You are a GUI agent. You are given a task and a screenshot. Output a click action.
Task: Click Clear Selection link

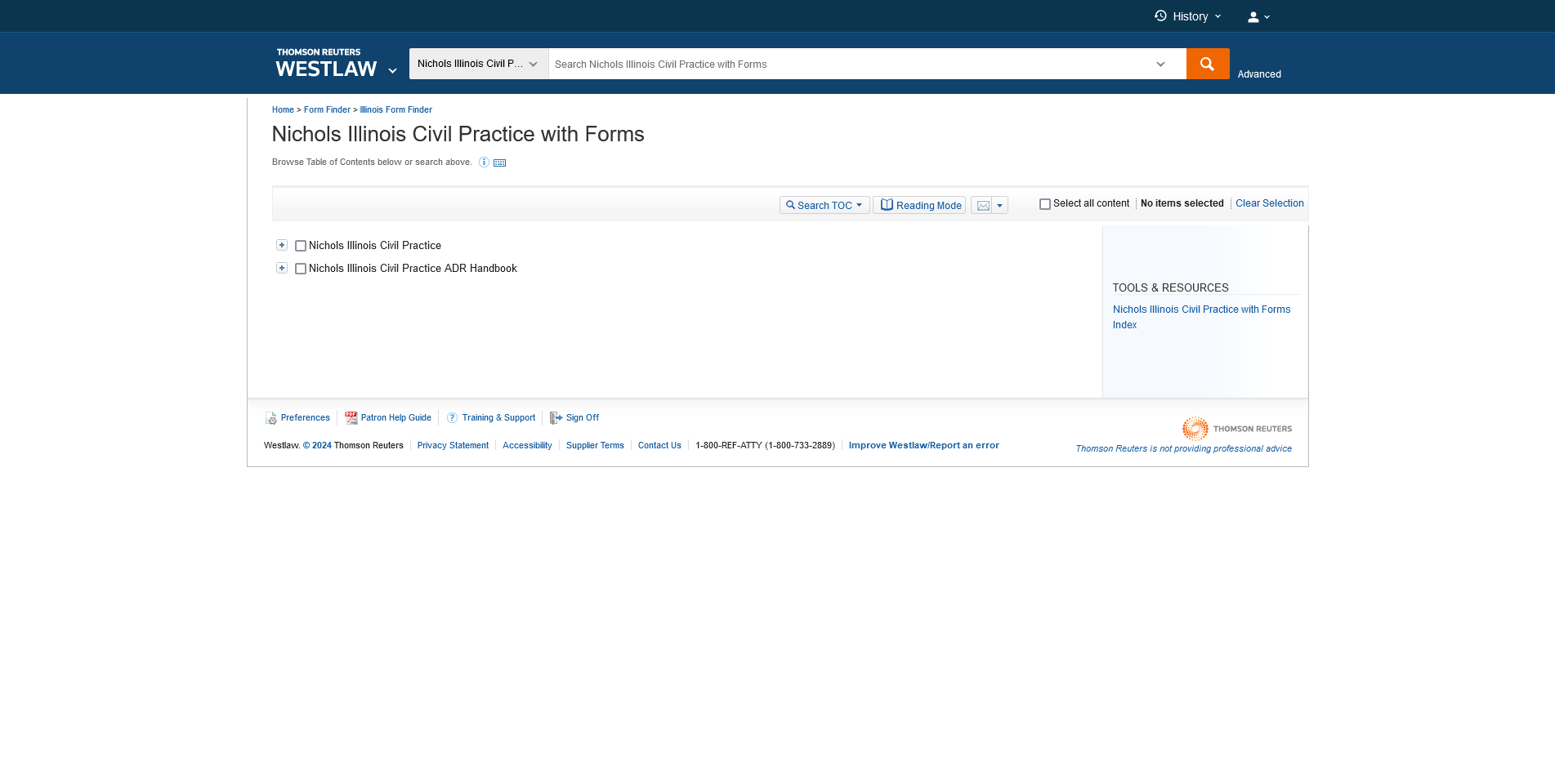[x=1269, y=203]
